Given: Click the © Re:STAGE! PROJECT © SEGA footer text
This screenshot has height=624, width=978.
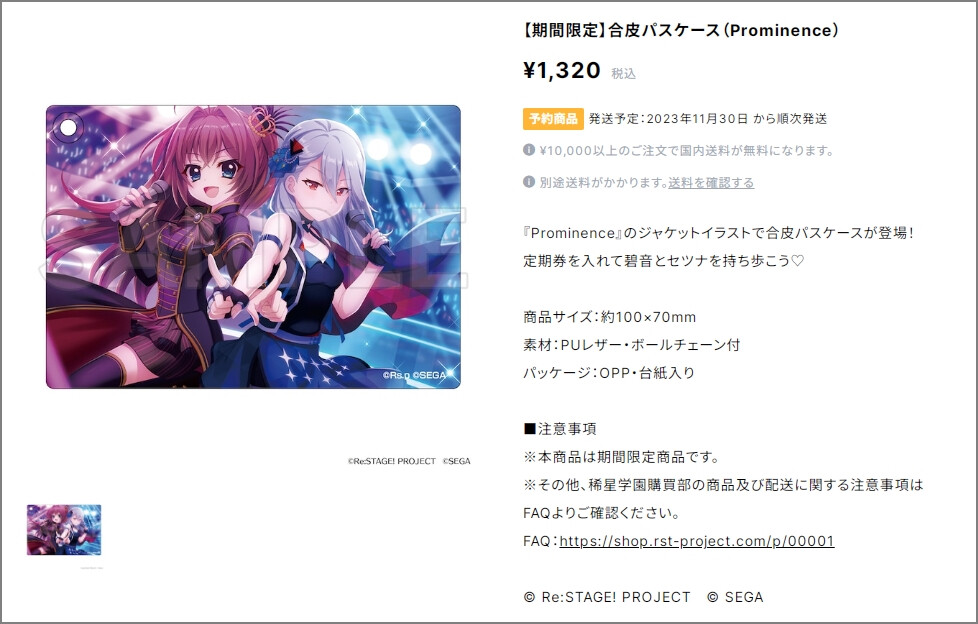Looking at the screenshot, I should [643, 597].
